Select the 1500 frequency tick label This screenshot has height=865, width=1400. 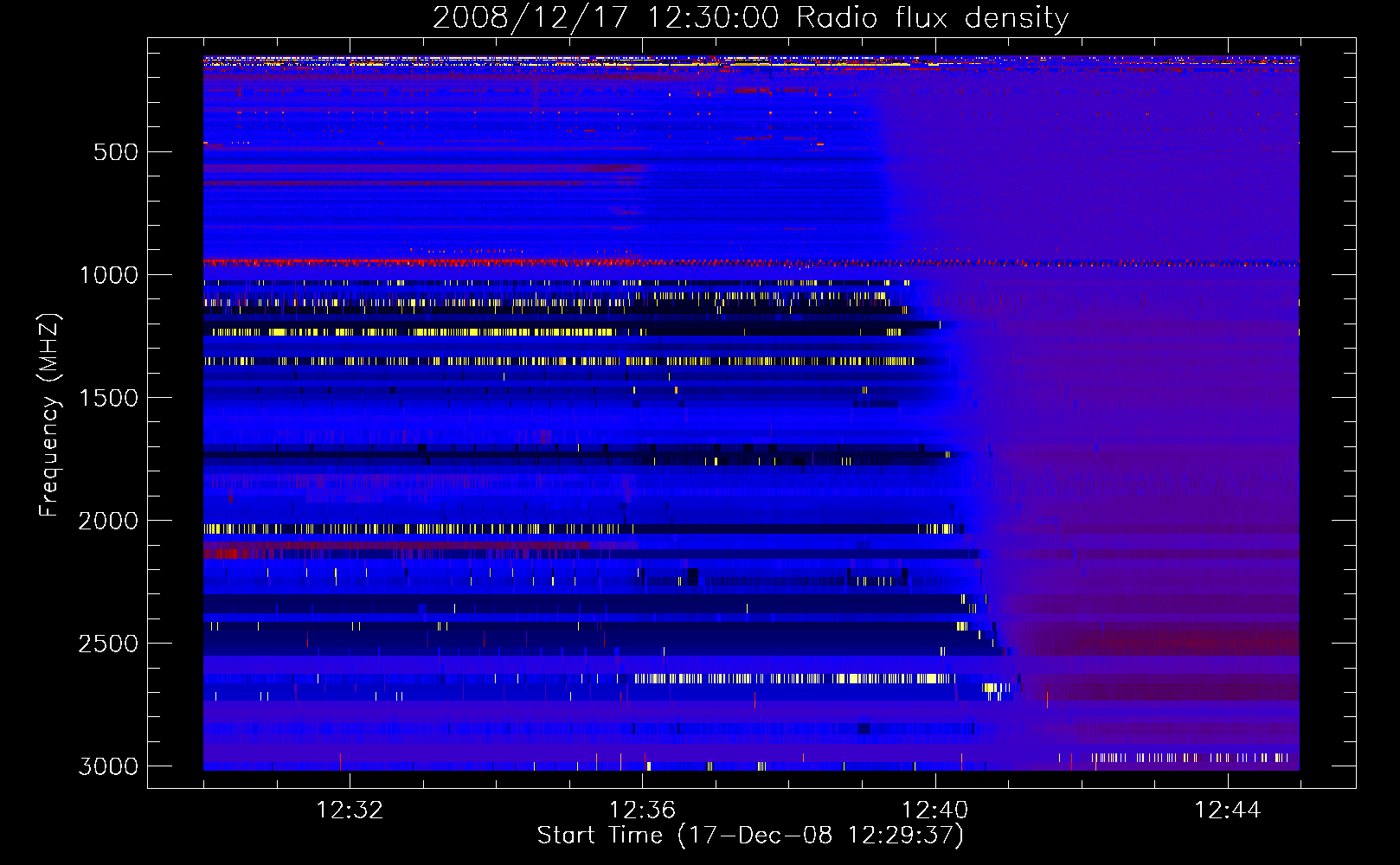[x=109, y=399]
